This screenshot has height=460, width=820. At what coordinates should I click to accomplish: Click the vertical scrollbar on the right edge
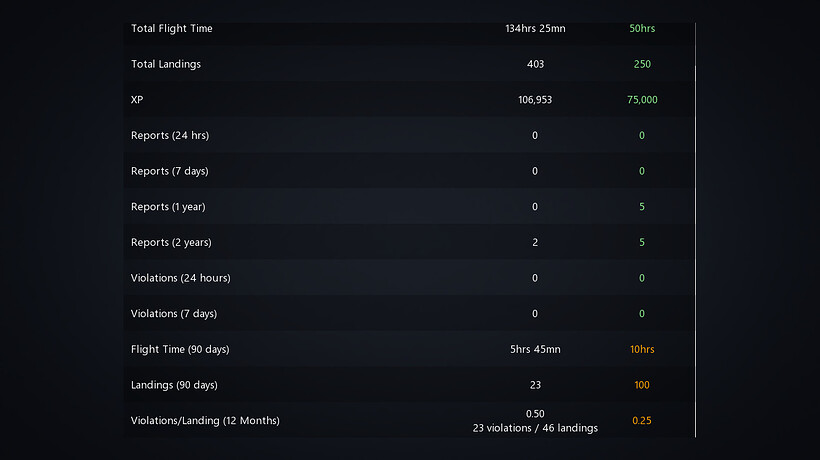coord(695,230)
